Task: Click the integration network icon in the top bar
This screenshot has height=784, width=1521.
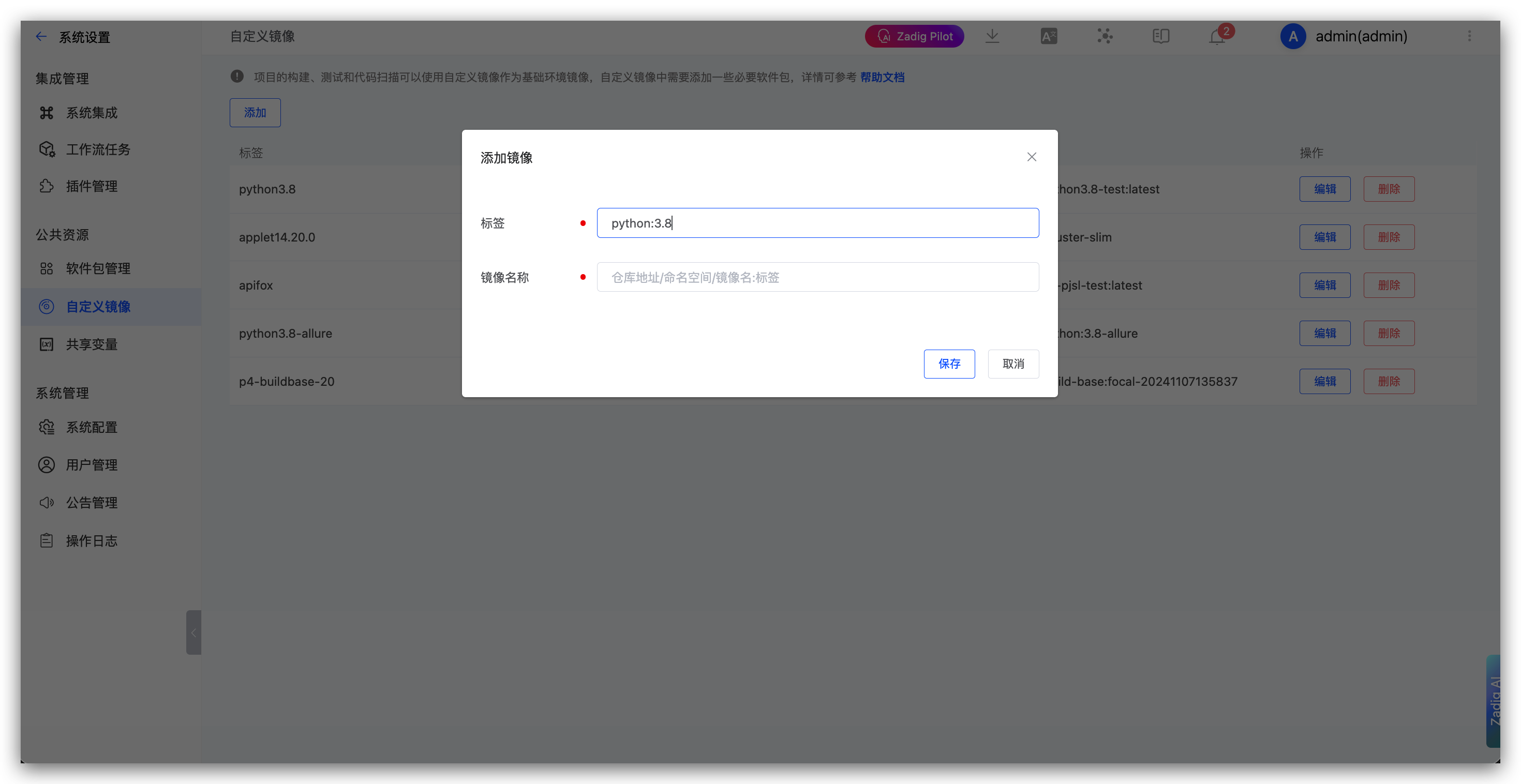Action: click(1105, 36)
